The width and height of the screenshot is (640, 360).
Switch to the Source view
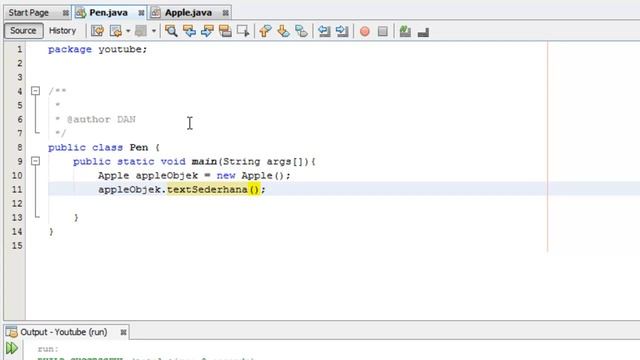point(23,31)
